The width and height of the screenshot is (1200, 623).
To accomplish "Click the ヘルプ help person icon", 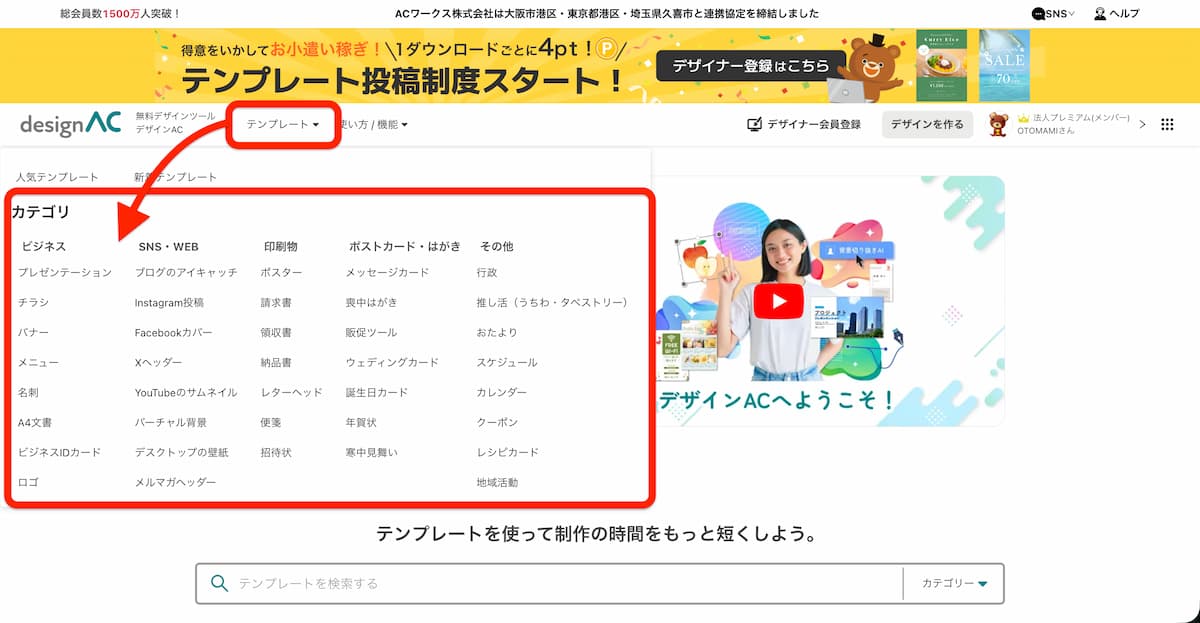I will pyautogui.click(x=1100, y=14).
